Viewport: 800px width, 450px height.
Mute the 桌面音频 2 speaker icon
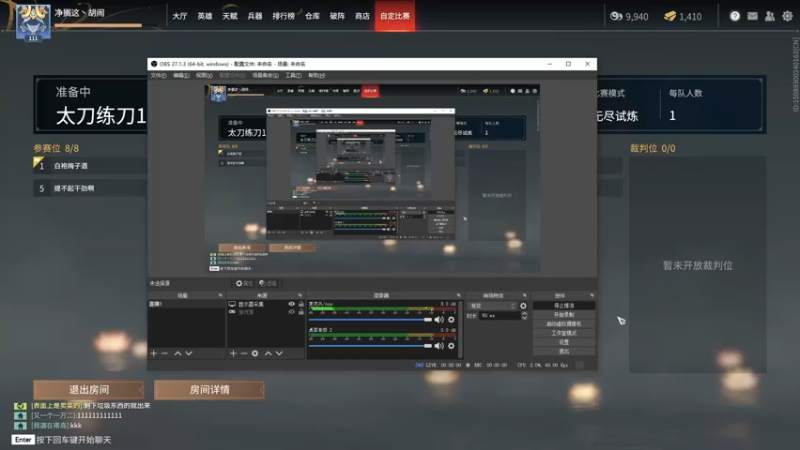click(x=439, y=345)
